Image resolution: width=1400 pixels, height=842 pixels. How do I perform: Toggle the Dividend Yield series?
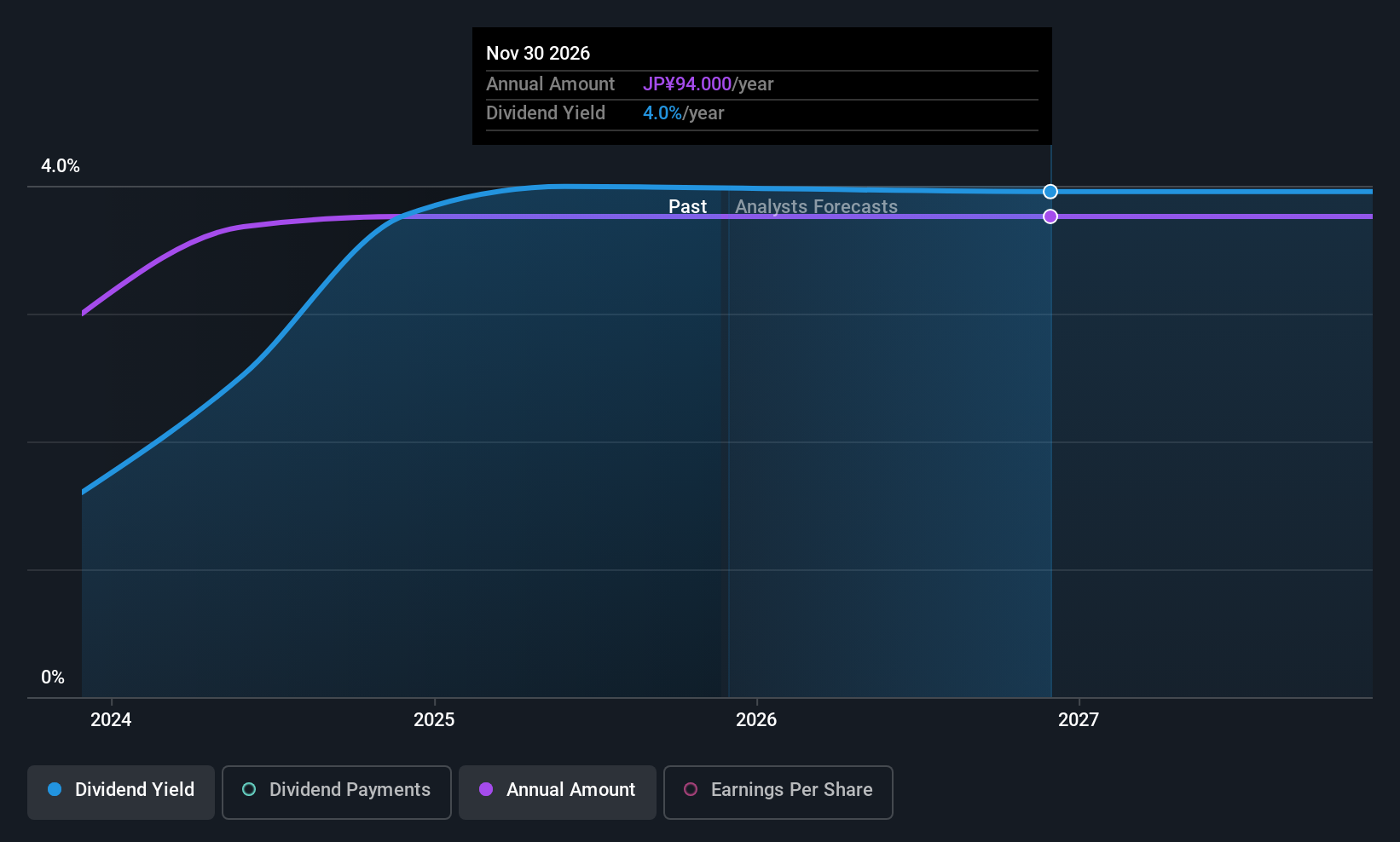click(x=121, y=792)
